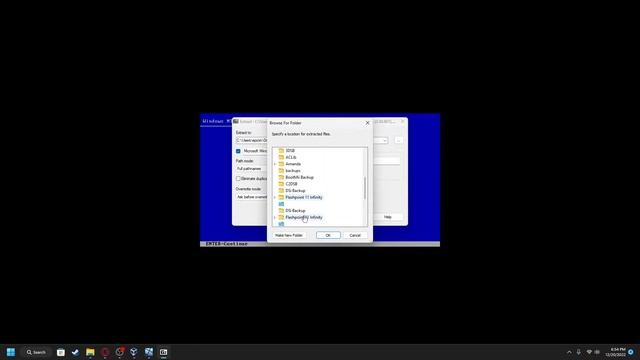The image size is (640, 360).
Task: Click the Make New Folder button
Action: (x=289, y=236)
